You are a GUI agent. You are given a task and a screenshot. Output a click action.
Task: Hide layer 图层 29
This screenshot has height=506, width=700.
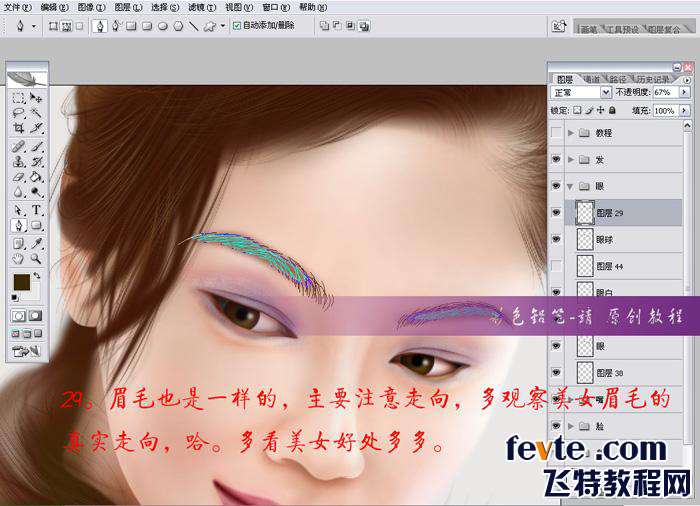click(556, 213)
